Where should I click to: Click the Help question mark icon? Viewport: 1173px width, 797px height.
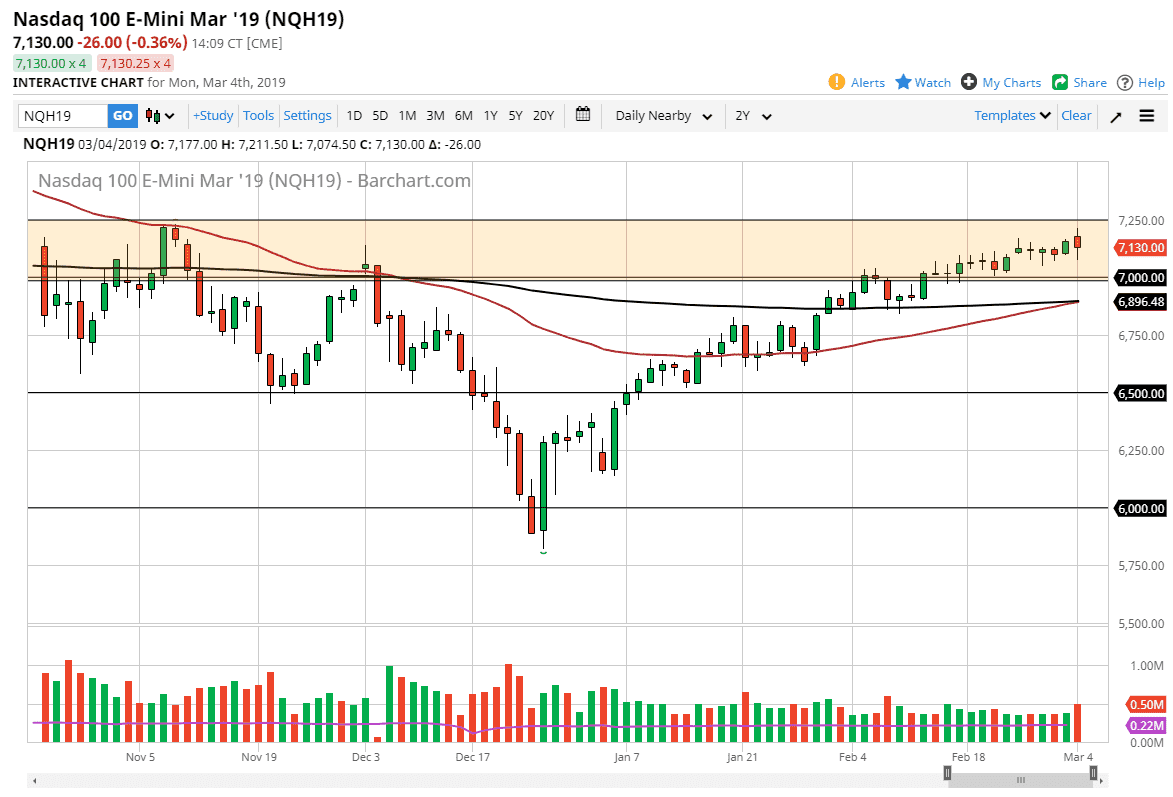pyautogui.click(x=1126, y=82)
